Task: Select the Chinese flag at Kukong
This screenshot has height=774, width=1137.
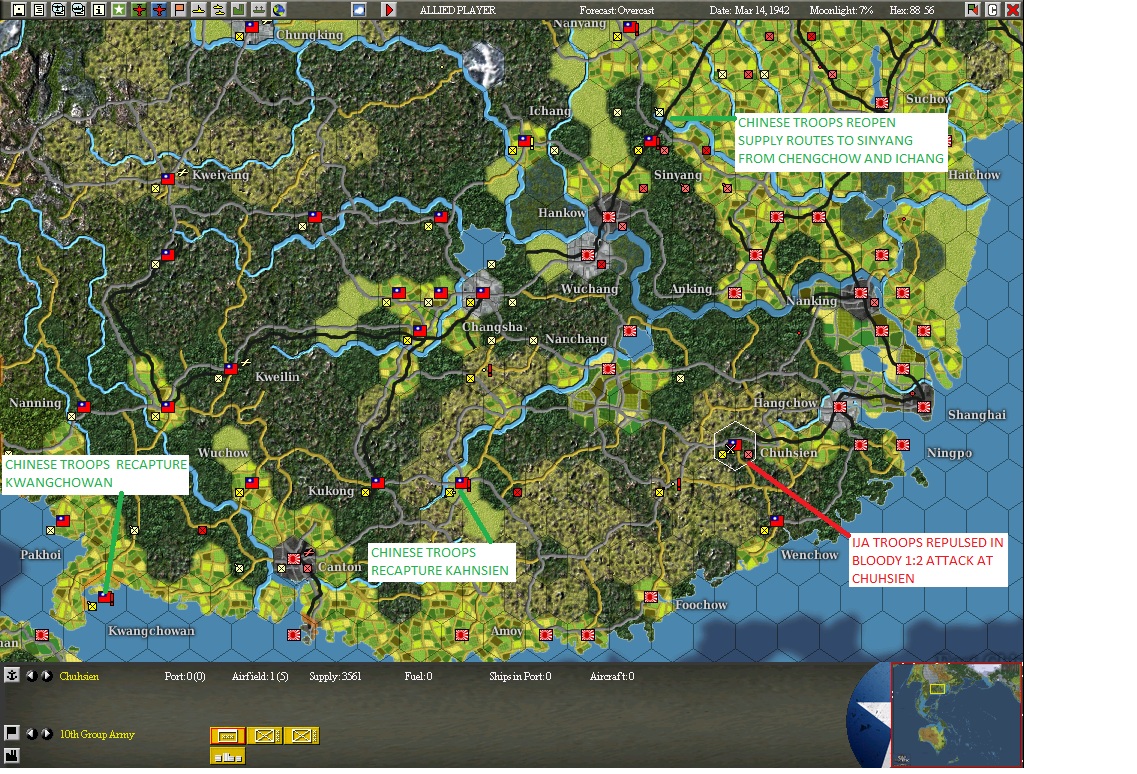Action: (x=378, y=482)
